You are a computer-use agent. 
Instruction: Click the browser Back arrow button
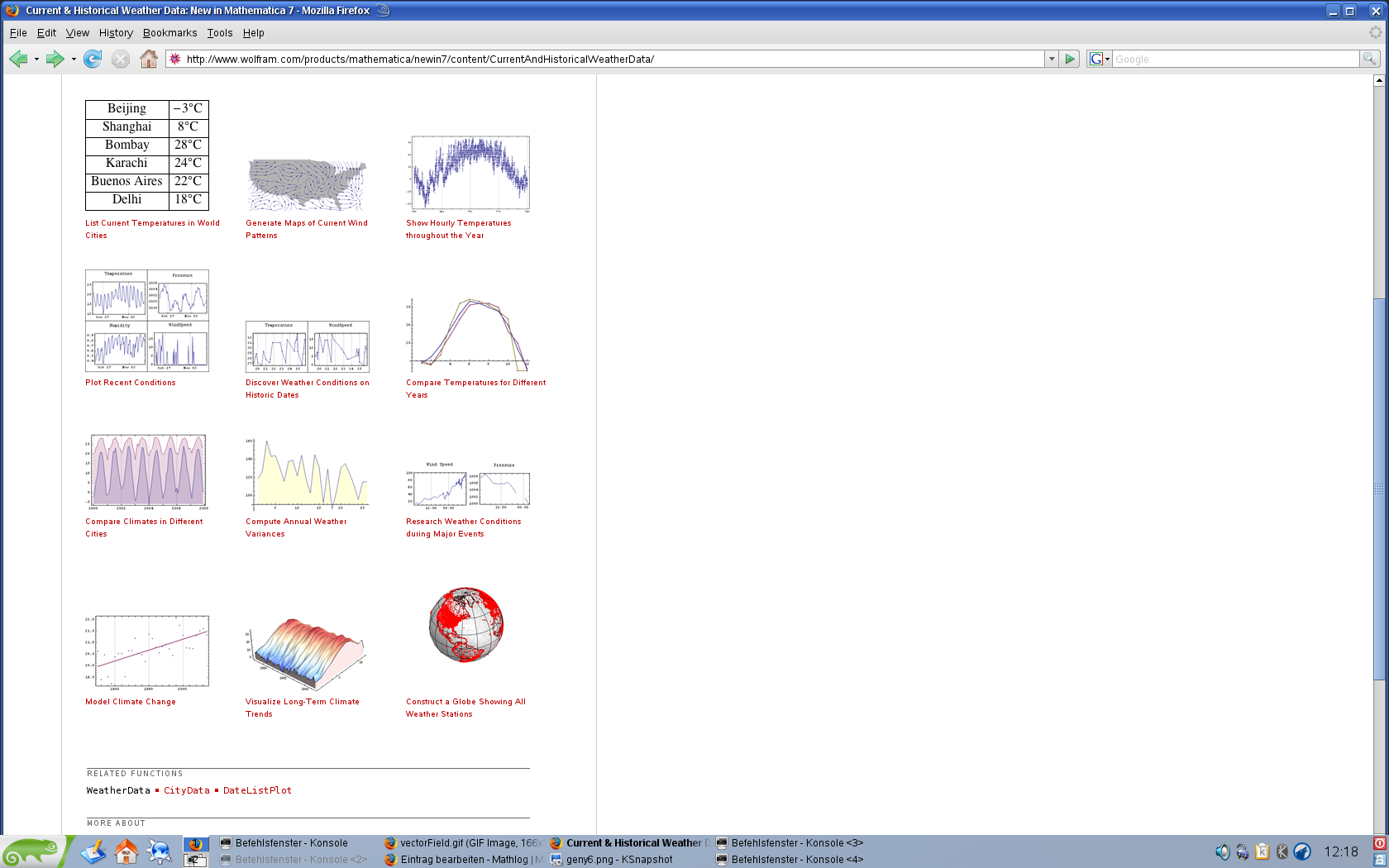pyautogui.click(x=18, y=59)
